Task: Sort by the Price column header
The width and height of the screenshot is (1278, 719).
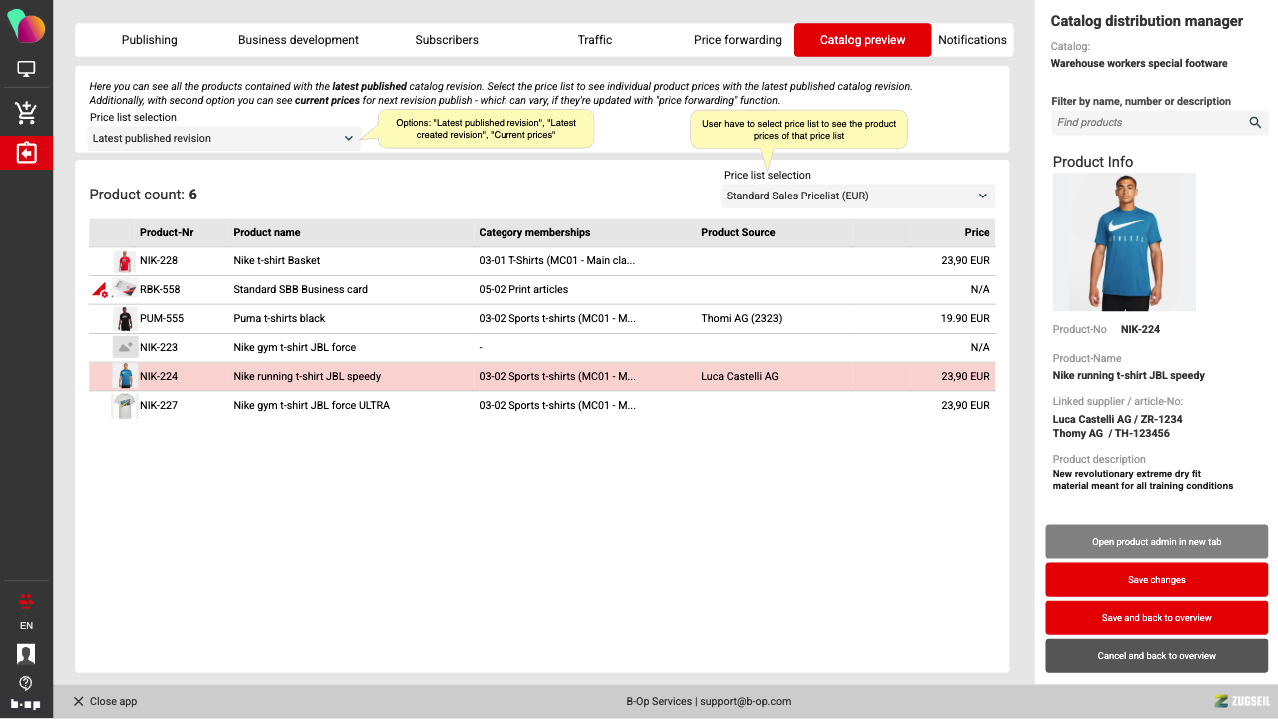Action: pos(976,232)
